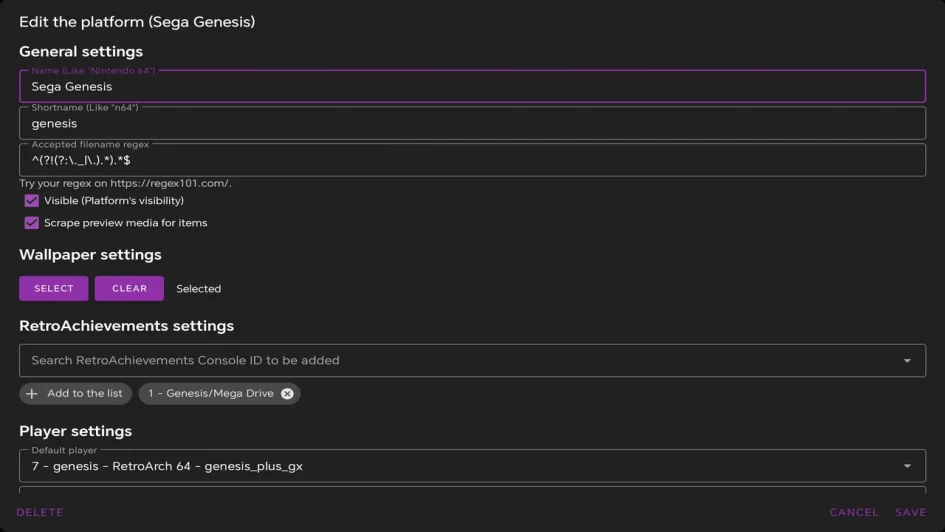Click SAVE to store platform settings
Screen dimensions: 945x532
(910, 512)
